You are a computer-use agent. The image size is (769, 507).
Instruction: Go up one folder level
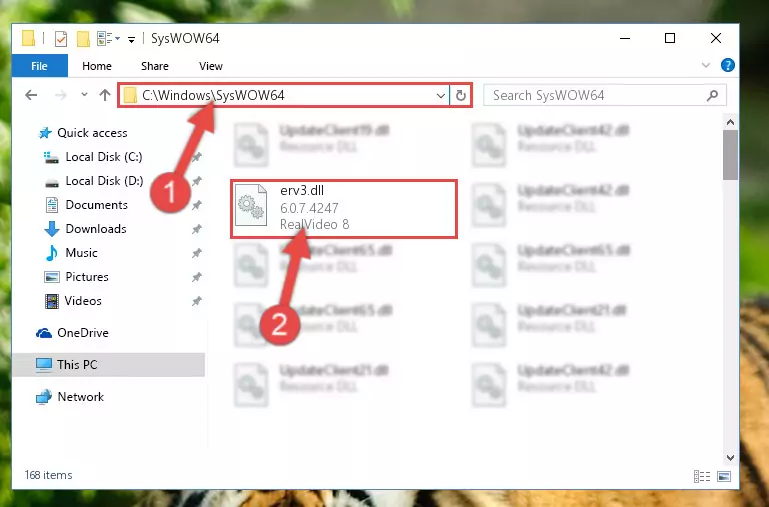[x=104, y=95]
